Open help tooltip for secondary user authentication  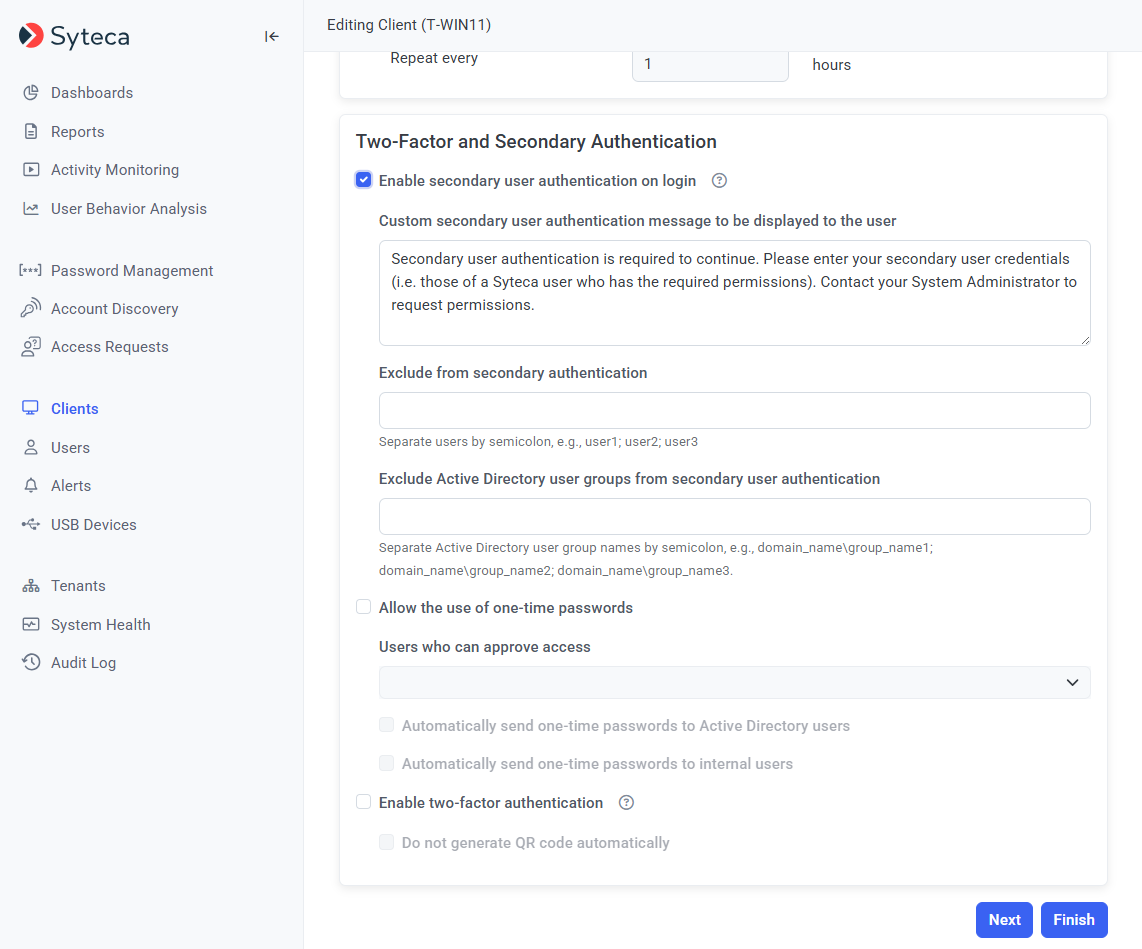click(x=719, y=181)
